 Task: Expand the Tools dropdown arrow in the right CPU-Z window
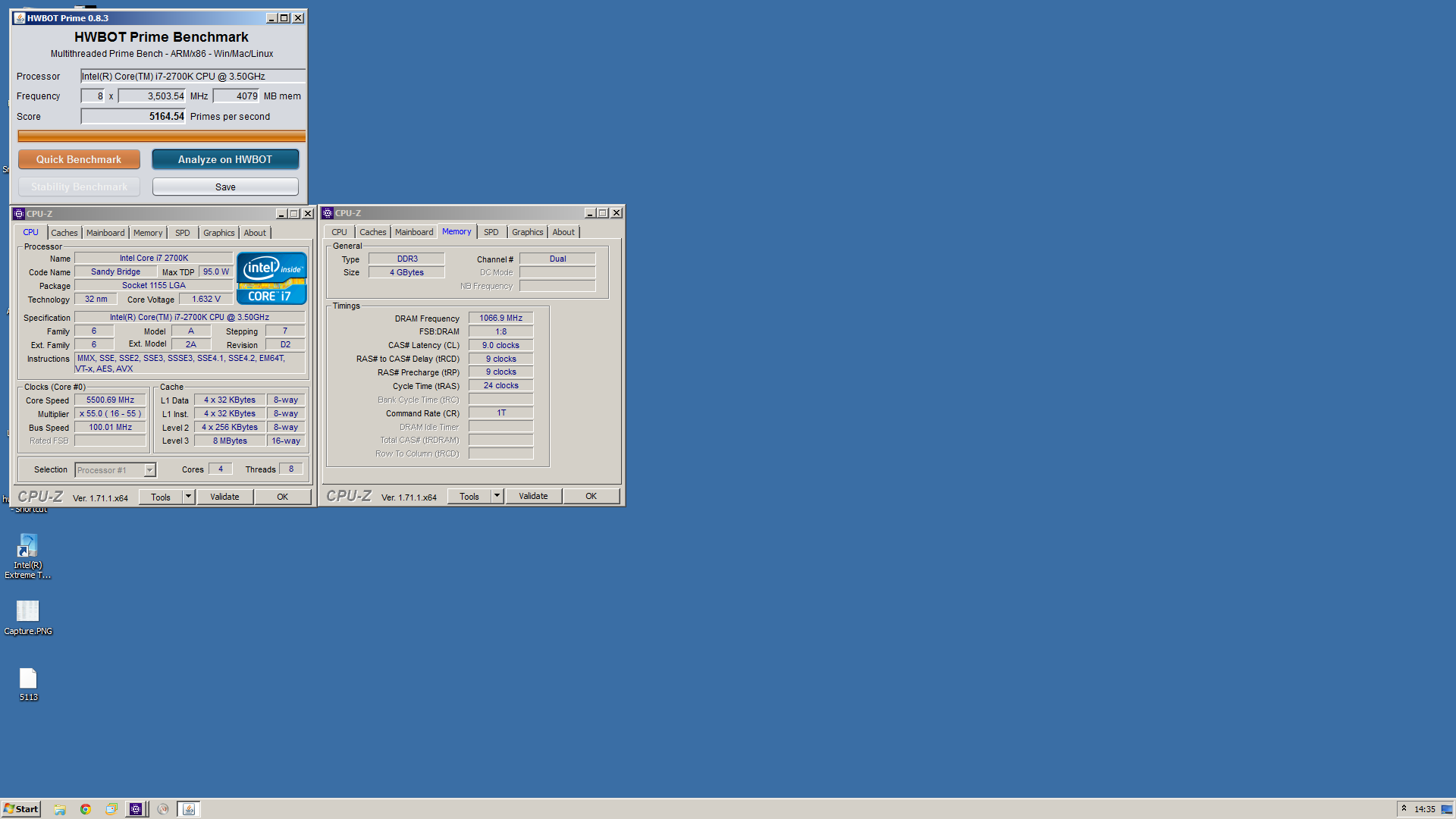click(x=497, y=496)
